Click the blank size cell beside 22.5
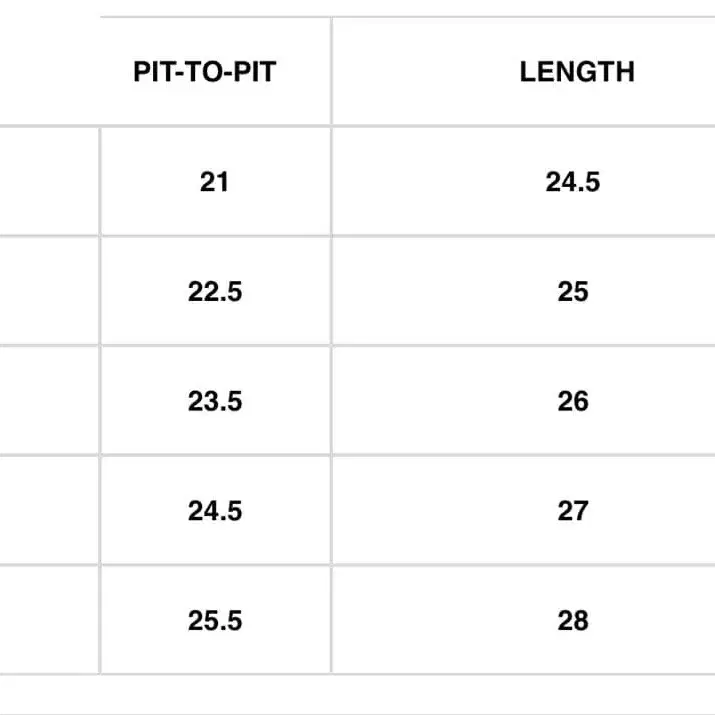The image size is (715, 715). pyautogui.click(x=49, y=291)
